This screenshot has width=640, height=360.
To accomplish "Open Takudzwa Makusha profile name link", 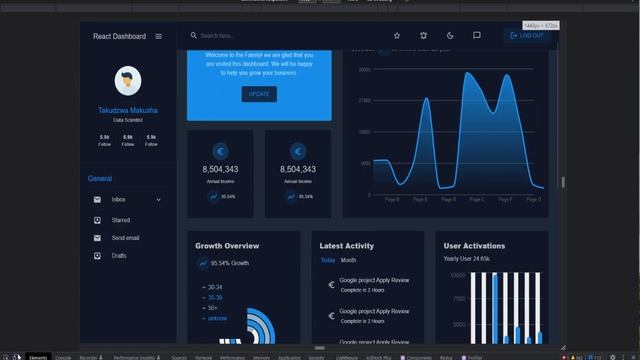I will pyautogui.click(x=128, y=110).
